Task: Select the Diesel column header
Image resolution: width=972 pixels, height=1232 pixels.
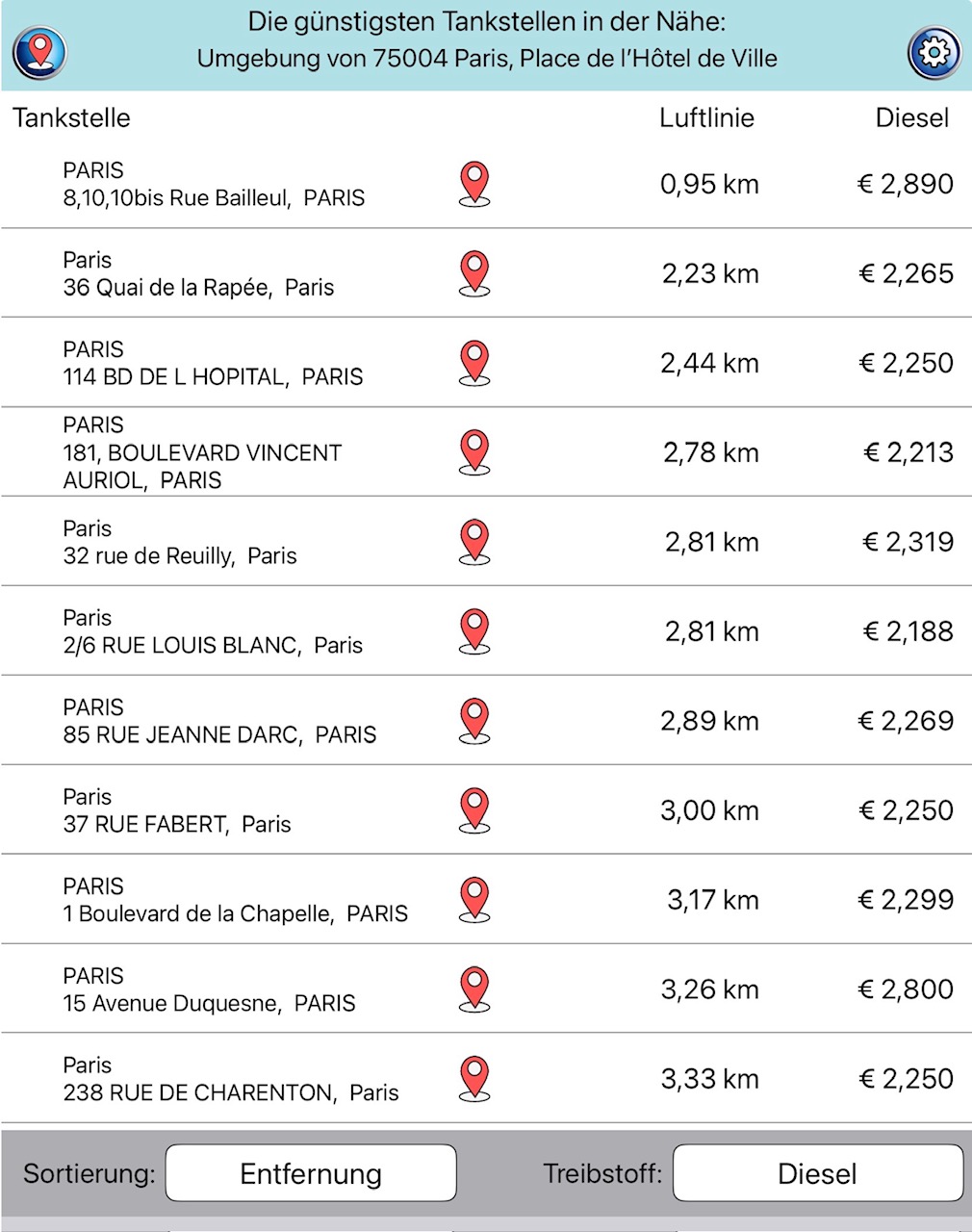Action: (x=912, y=117)
